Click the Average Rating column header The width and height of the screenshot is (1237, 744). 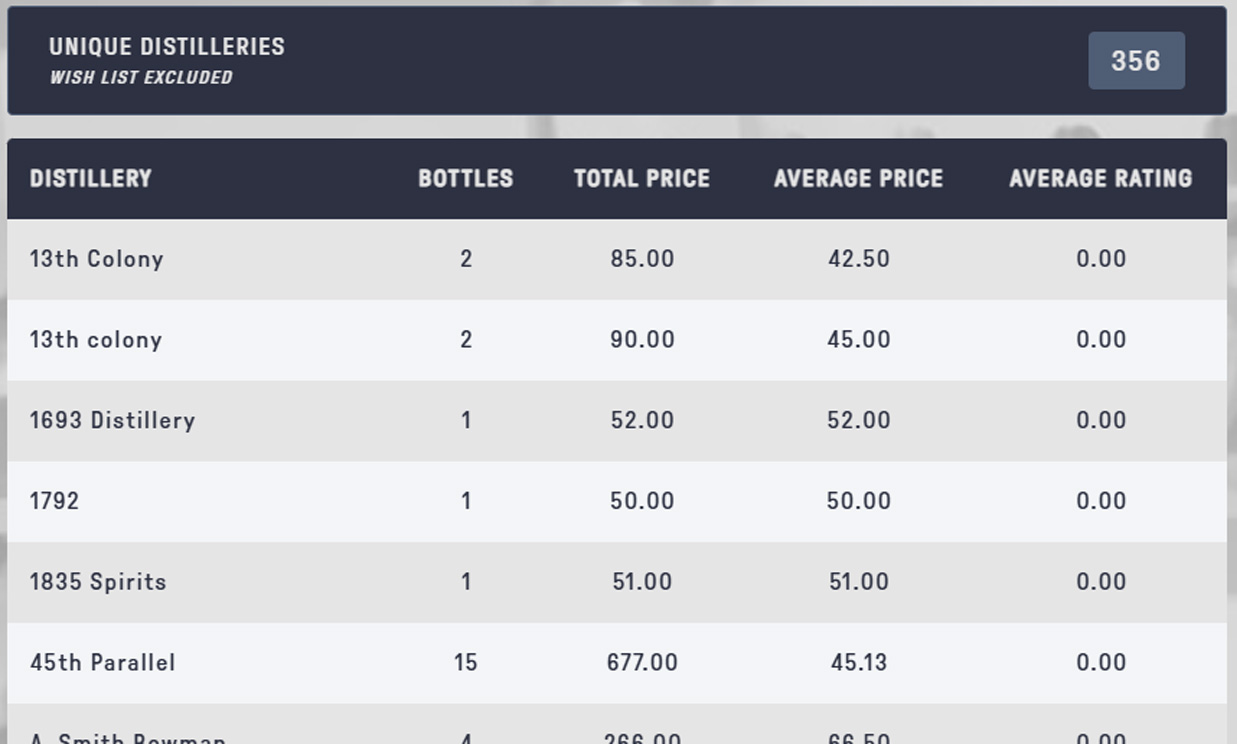[x=1100, y=179]
